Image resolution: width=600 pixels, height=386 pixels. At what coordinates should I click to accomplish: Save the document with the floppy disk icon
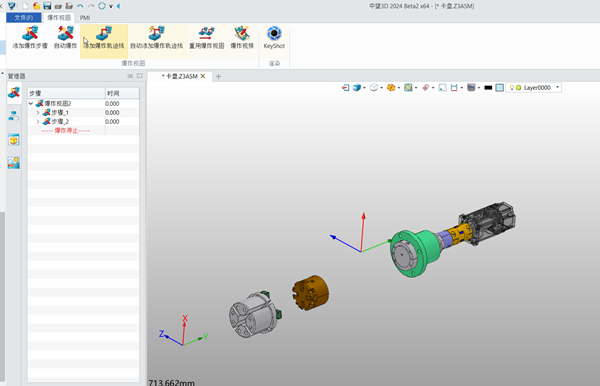(x=47, y=6)
